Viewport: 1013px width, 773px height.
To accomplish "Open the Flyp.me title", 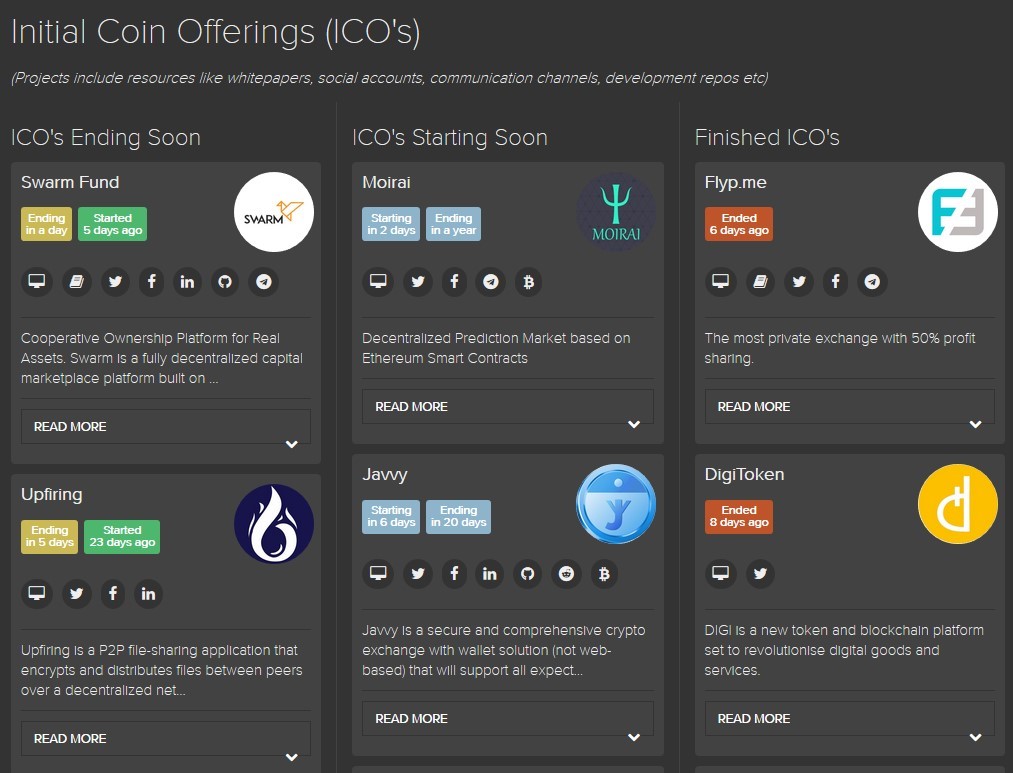I will pos(735,183).
